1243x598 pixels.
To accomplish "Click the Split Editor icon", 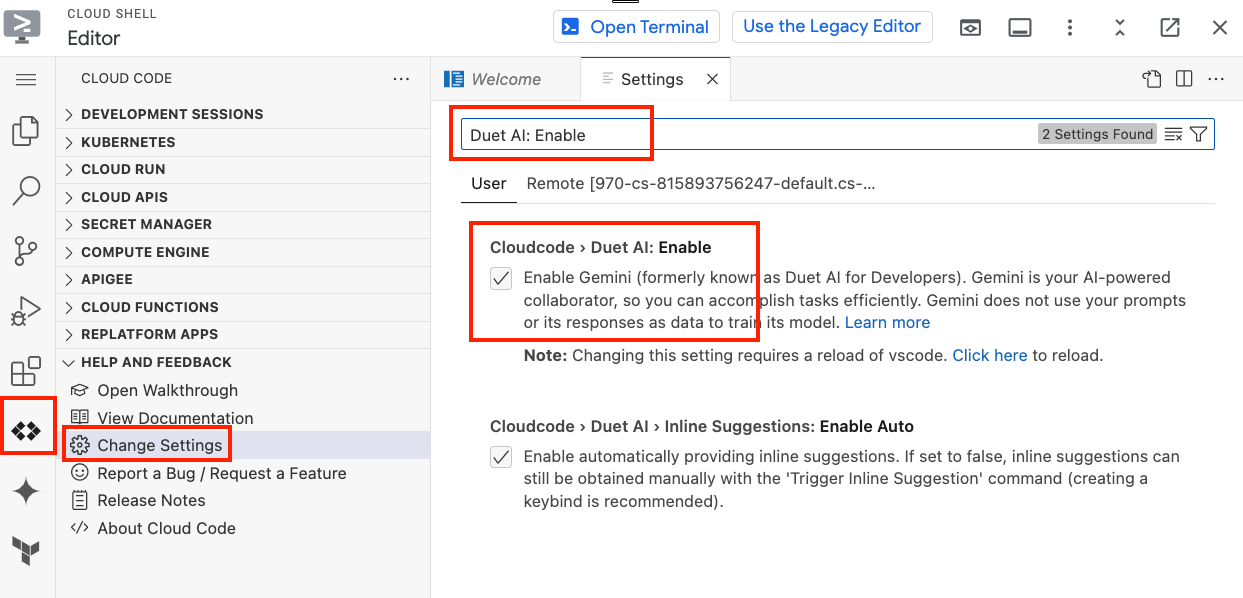I will coord(1184,79).
